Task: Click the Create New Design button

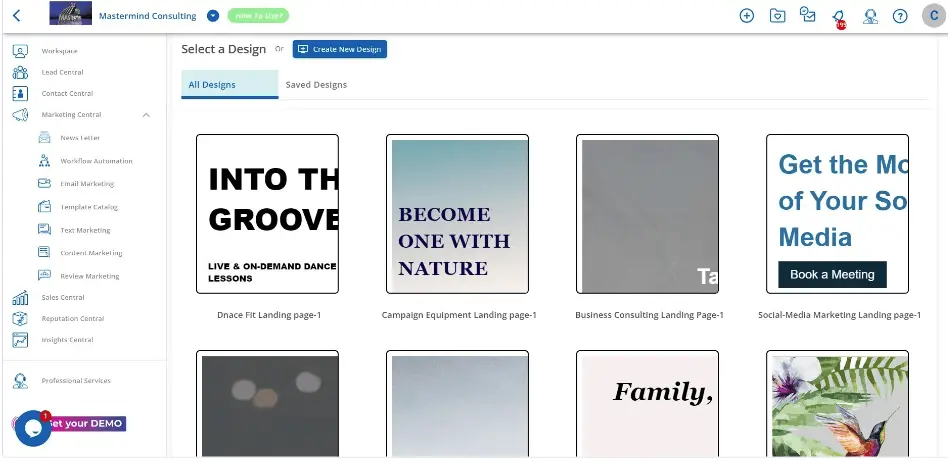Action: (340, 49)
